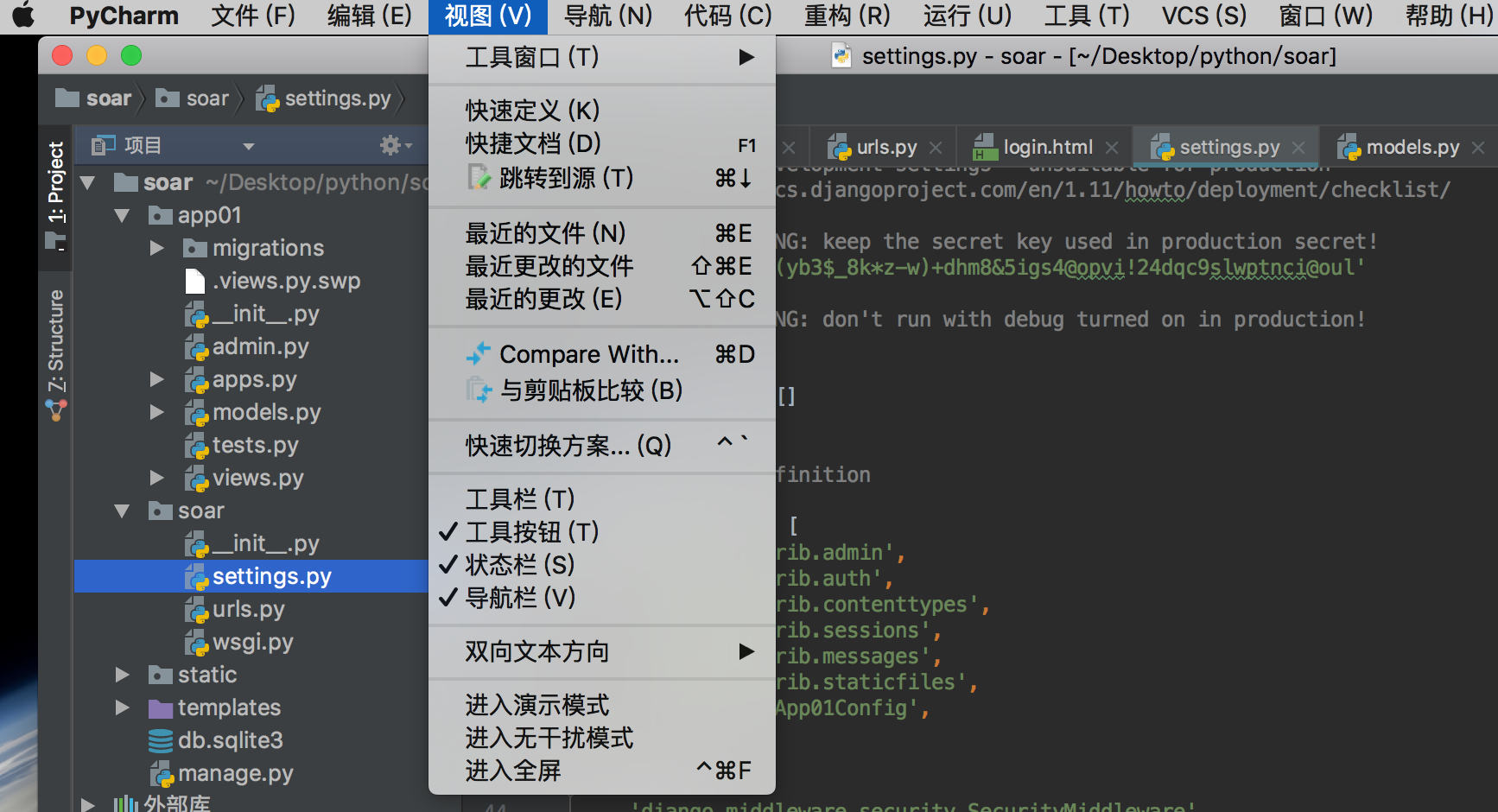Open the 双向文本方向 submenu
The width and height of the screenshot is (1498, 812).
[602, 651]
